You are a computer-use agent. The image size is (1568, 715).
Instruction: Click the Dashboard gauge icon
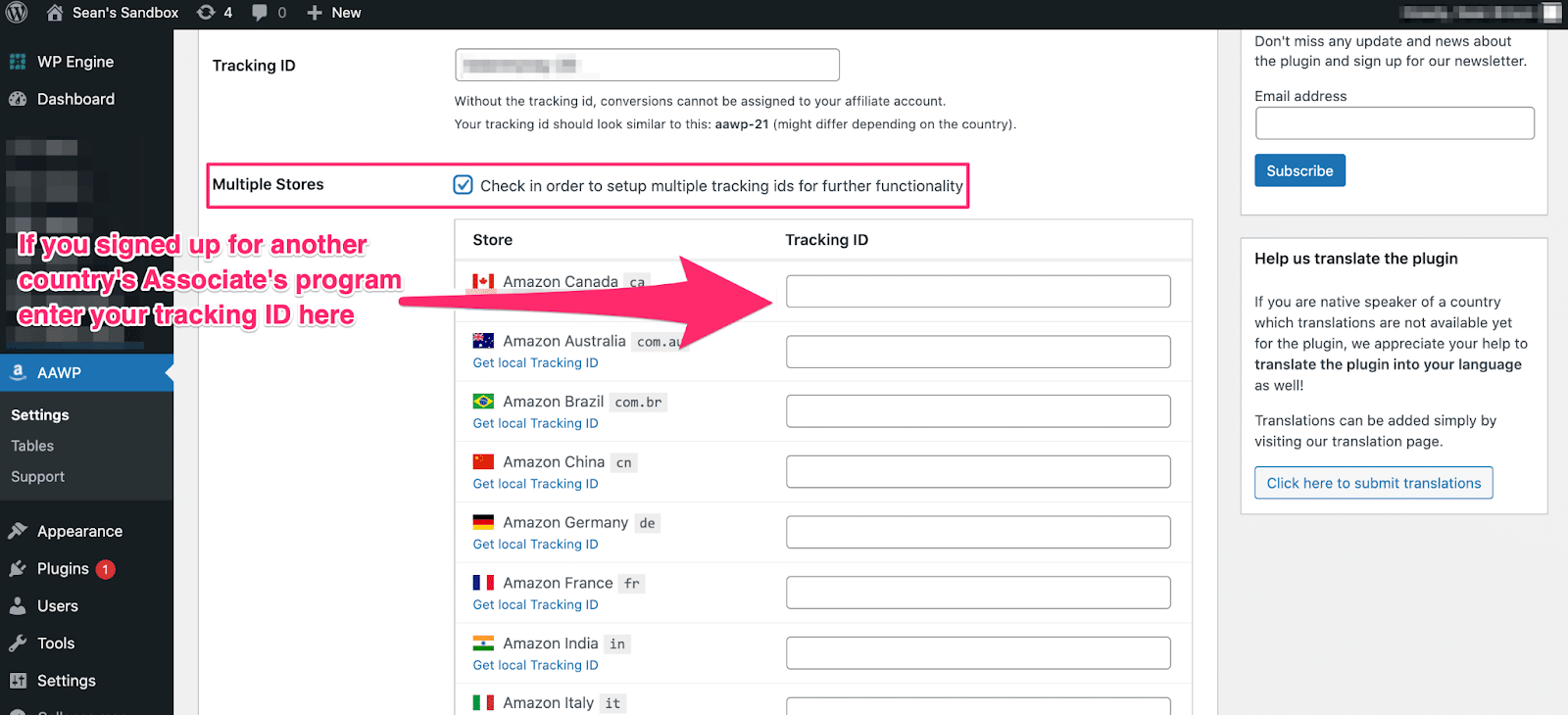point(18,99)
